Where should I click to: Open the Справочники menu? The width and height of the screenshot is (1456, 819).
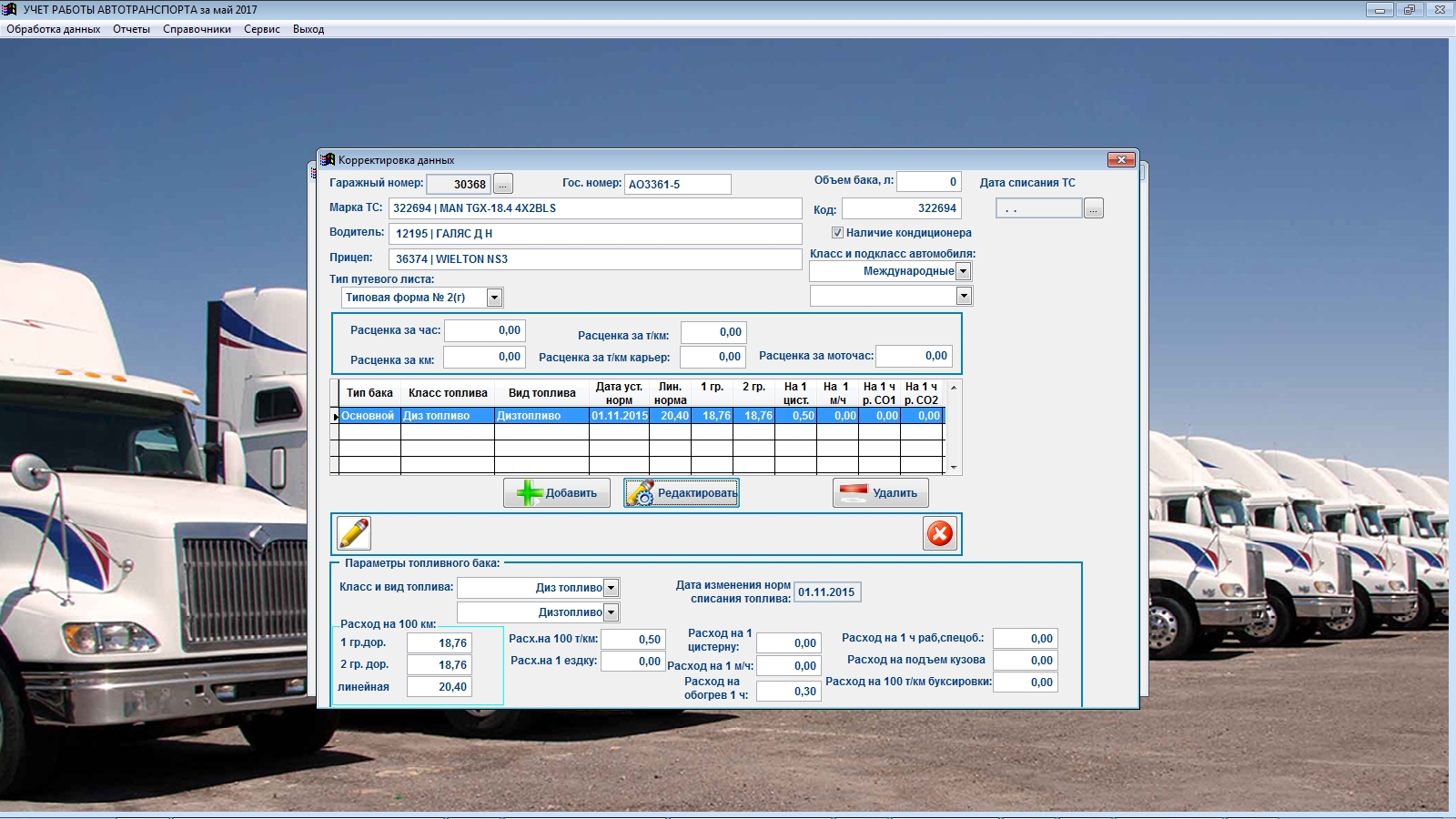pyautogui.click(x=197, y=29)
